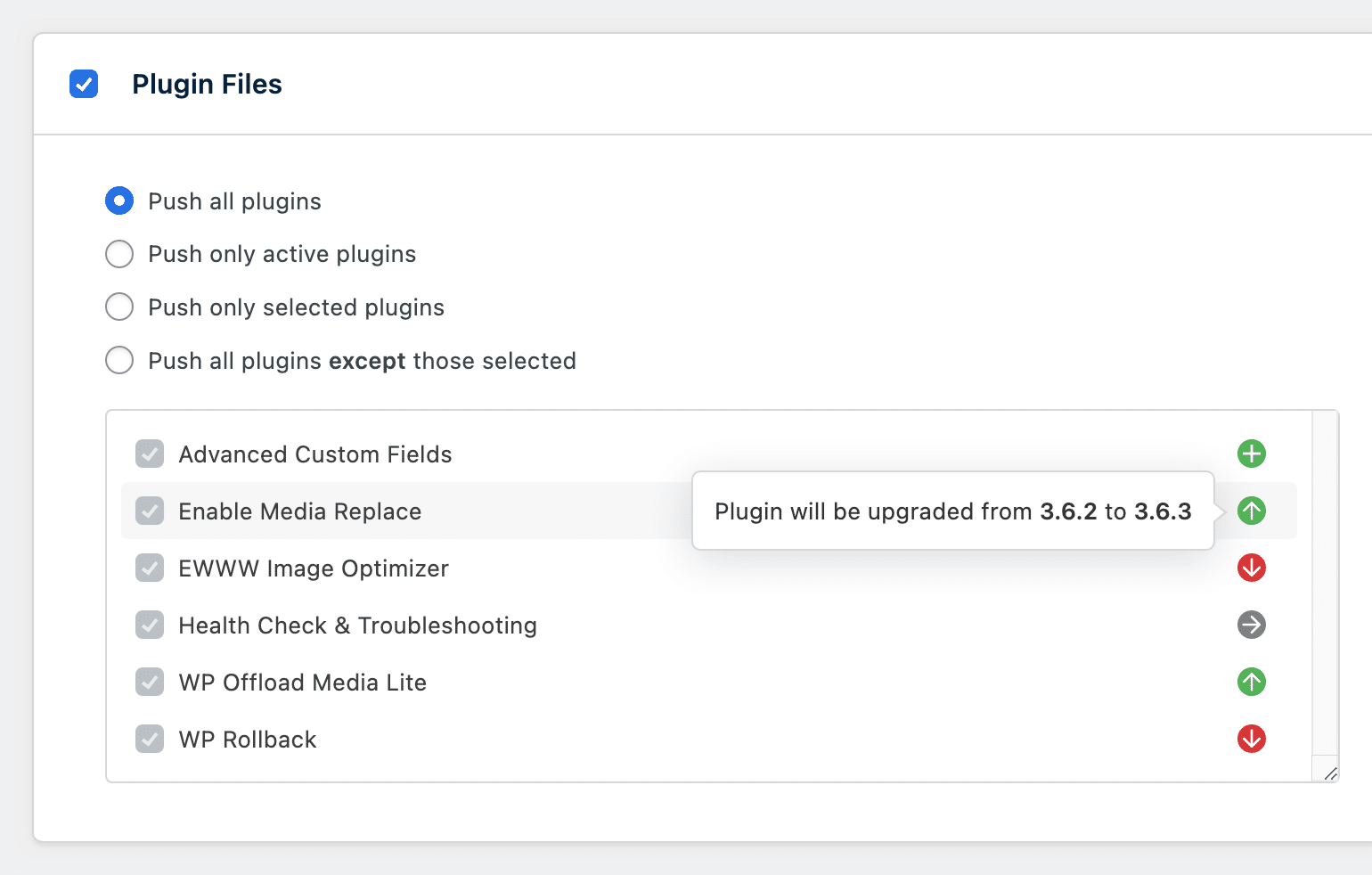Toggle the WP Offload Media Lite checkbox
1372x875 pixels.
click(x=150, y=682)
